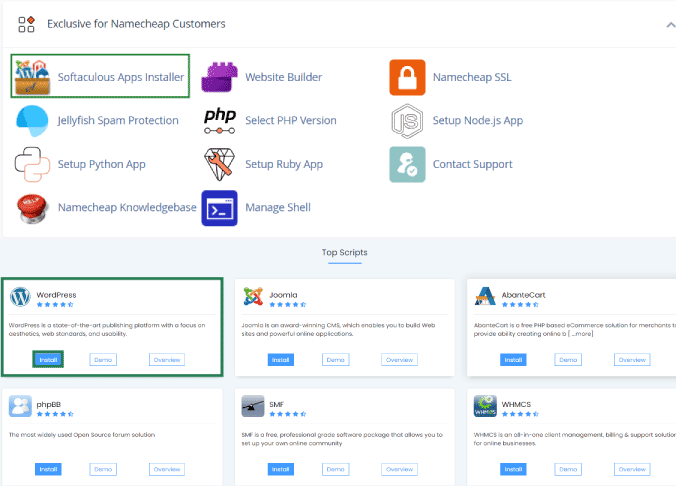Select the Top Scripts tab
This screenshot has height=486, width=676.
pos(344,253)
